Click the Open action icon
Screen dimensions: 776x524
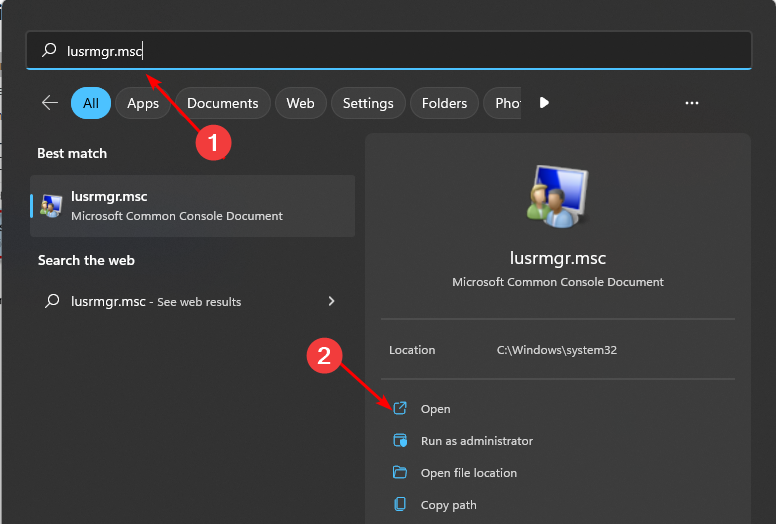(400, 408)
